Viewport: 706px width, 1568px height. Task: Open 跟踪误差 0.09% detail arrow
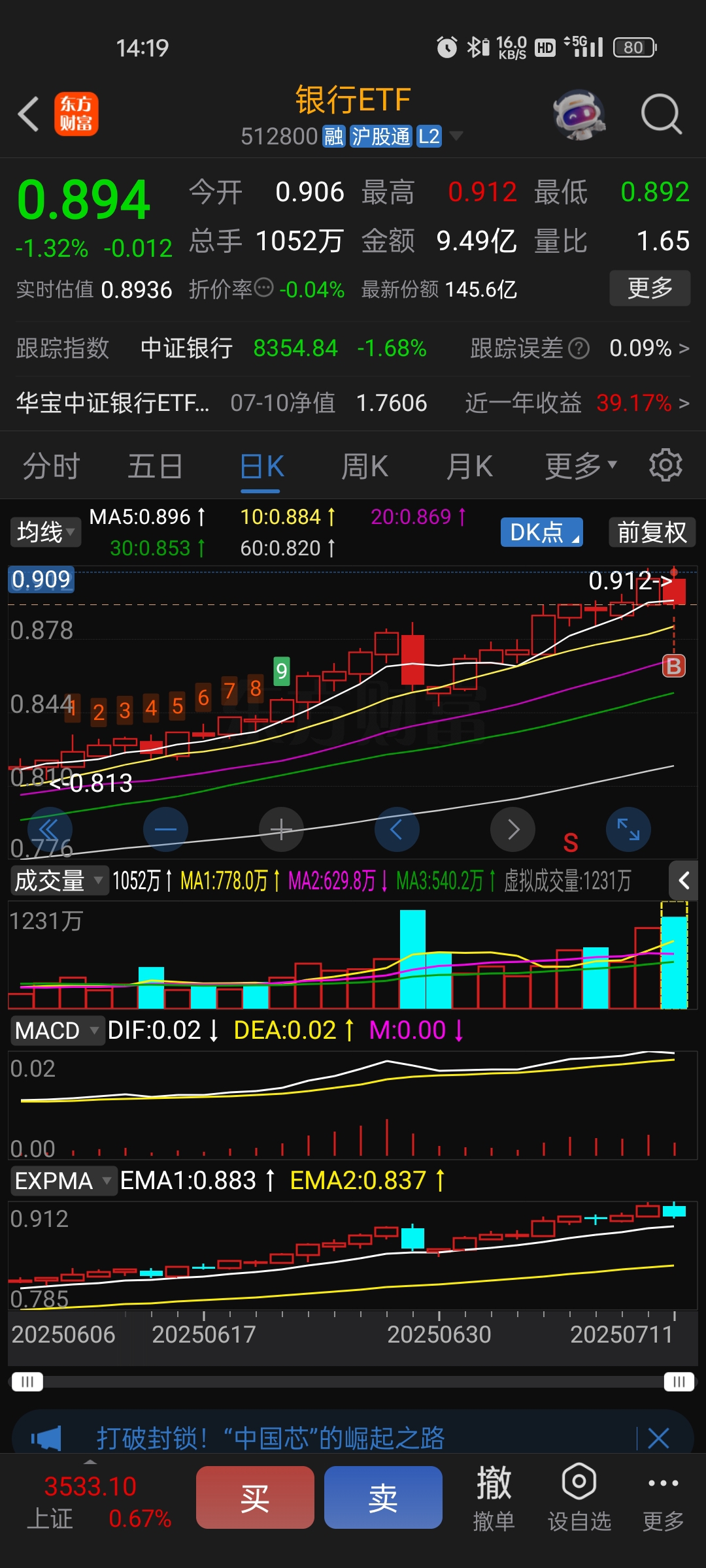[684, 348]
